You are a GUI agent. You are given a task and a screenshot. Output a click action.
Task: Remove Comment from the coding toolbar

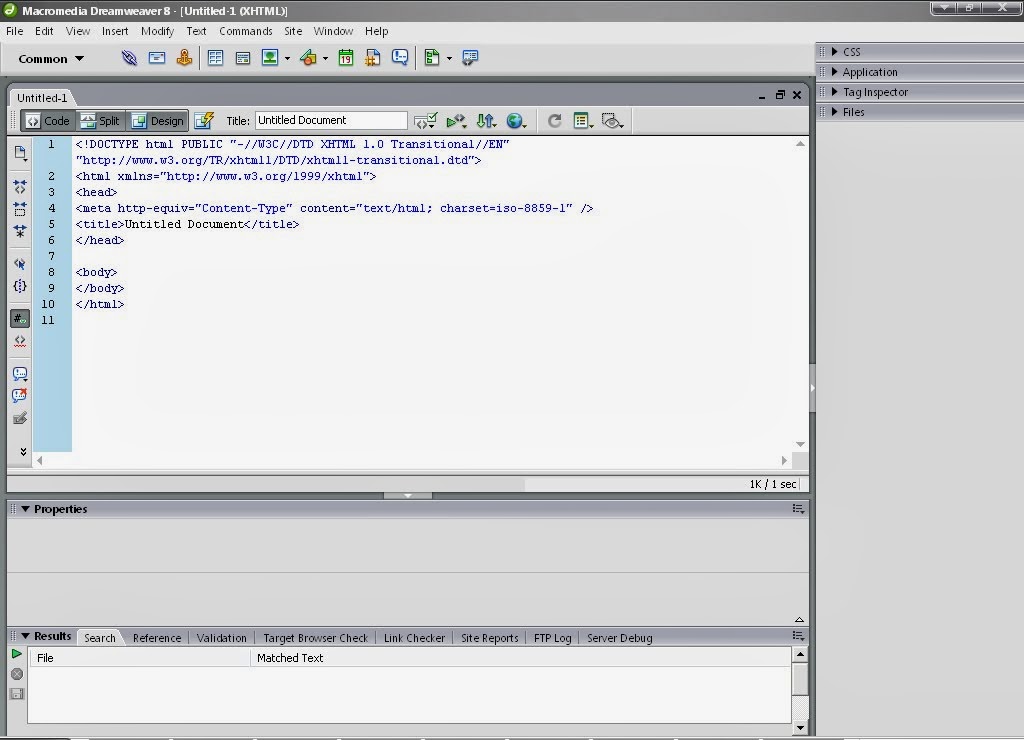point(20,396)
